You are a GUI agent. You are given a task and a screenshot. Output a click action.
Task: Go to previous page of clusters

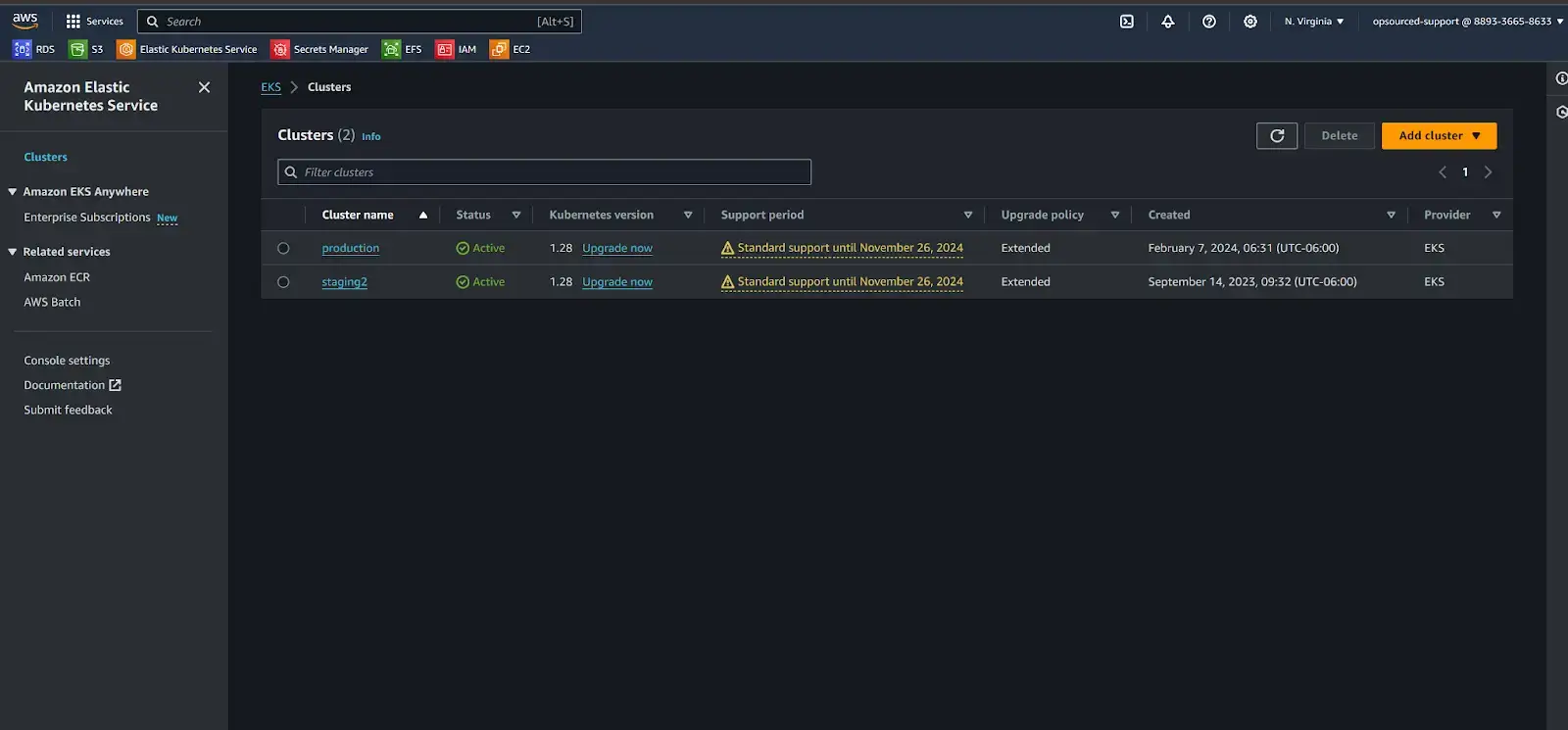pos(1443,172)
